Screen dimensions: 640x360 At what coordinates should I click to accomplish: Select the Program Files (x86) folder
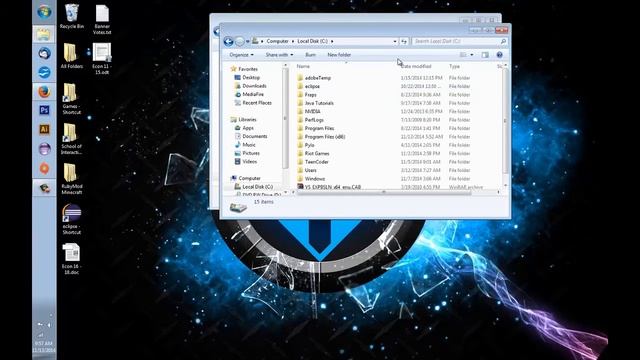click(324, 137)
